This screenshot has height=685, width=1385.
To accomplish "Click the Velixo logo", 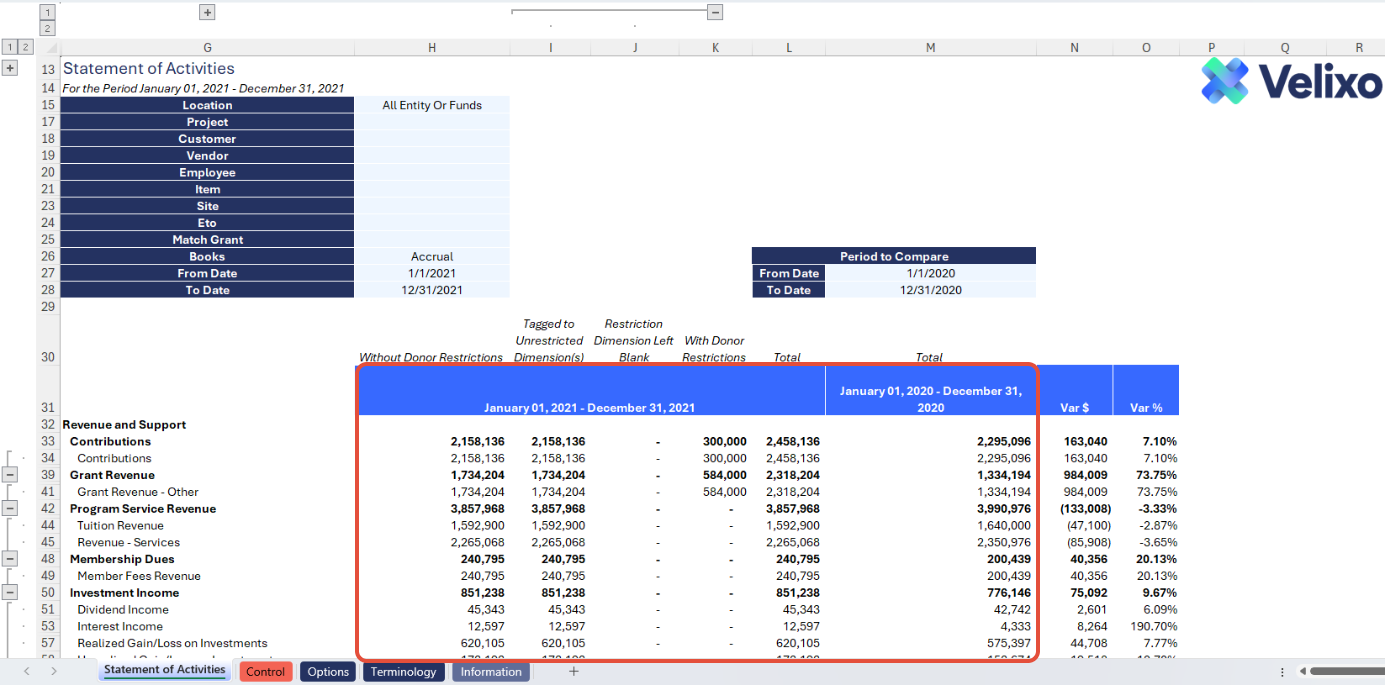I will pos(1291,80).
